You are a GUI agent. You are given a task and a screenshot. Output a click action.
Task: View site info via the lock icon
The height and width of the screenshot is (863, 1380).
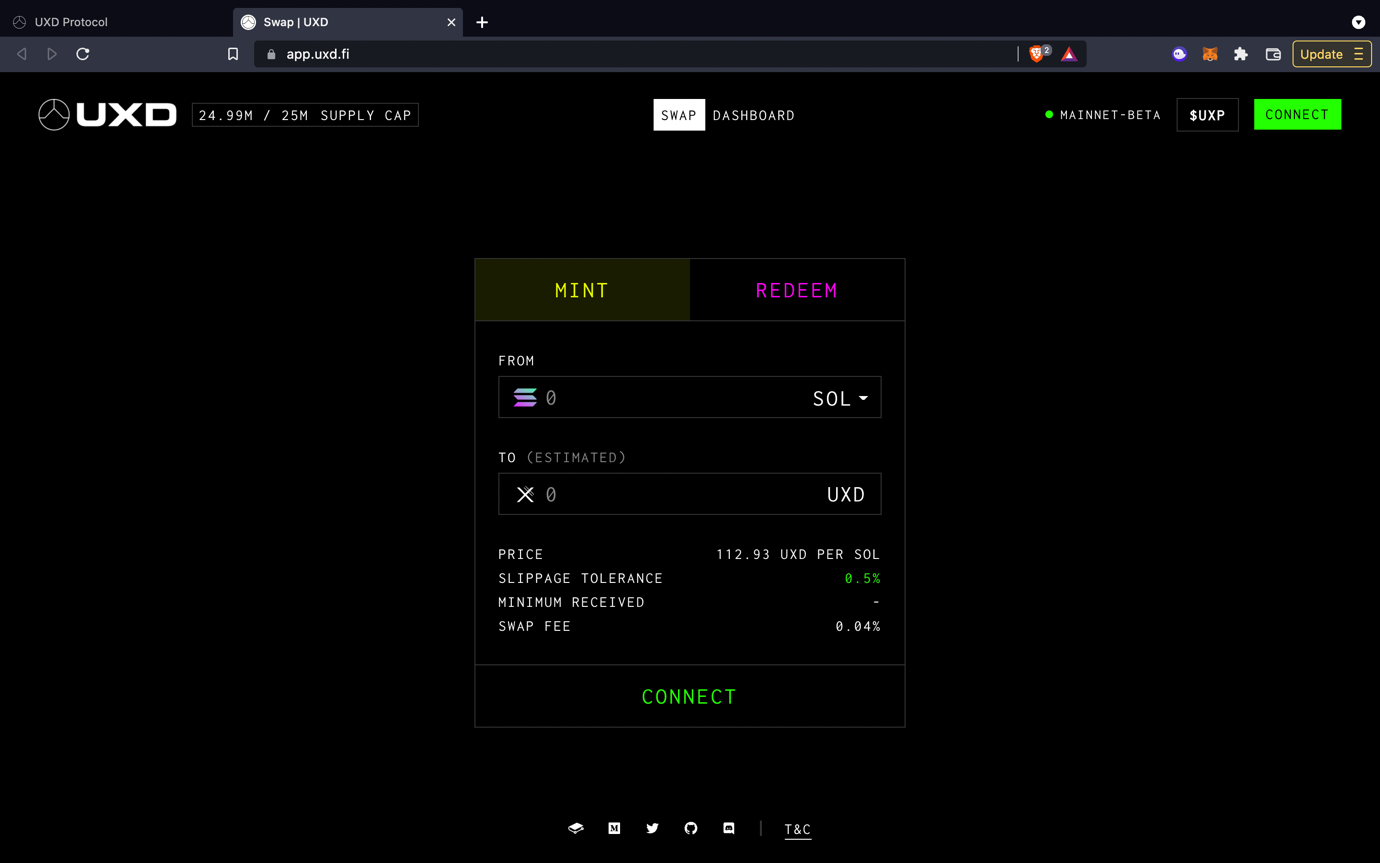(x=271, y=54)
